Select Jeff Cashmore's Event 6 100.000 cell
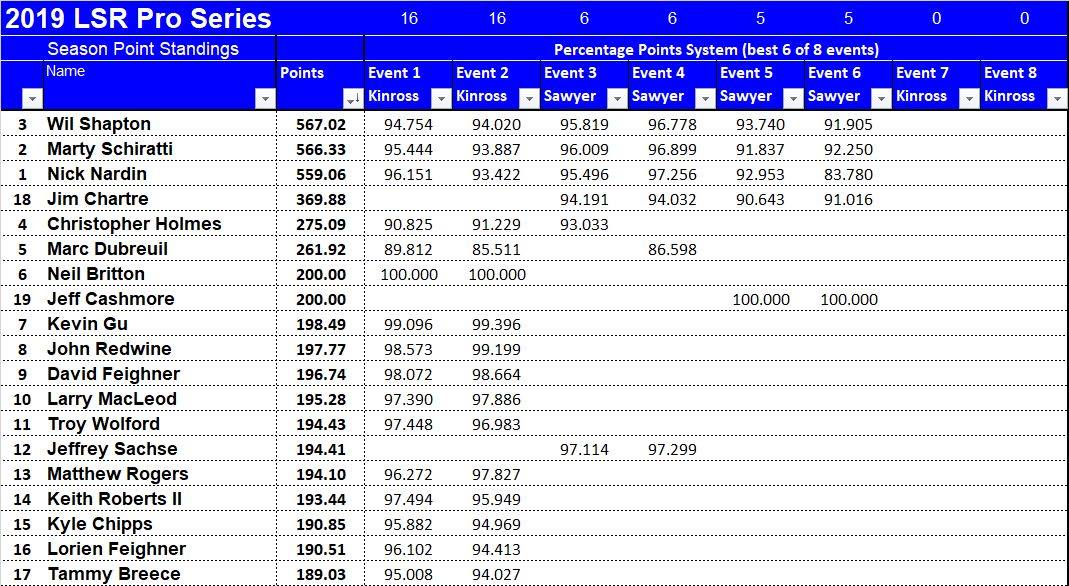1069x586 pixels. point(848,299)
